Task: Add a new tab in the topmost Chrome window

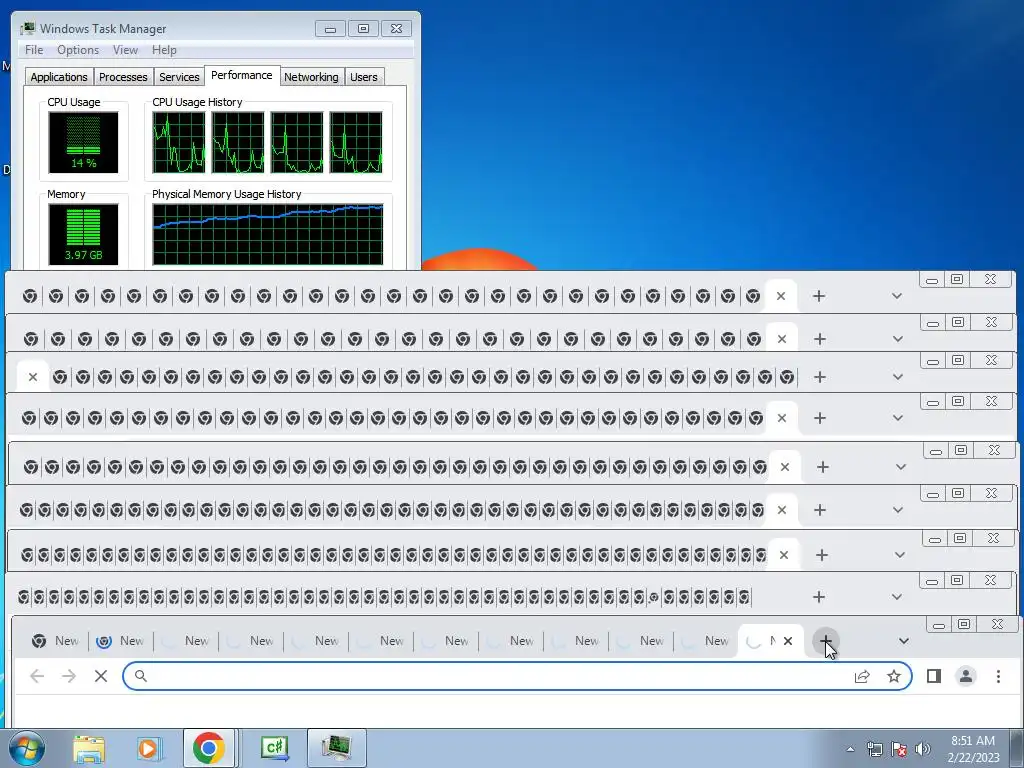Action: coord(819,296)
